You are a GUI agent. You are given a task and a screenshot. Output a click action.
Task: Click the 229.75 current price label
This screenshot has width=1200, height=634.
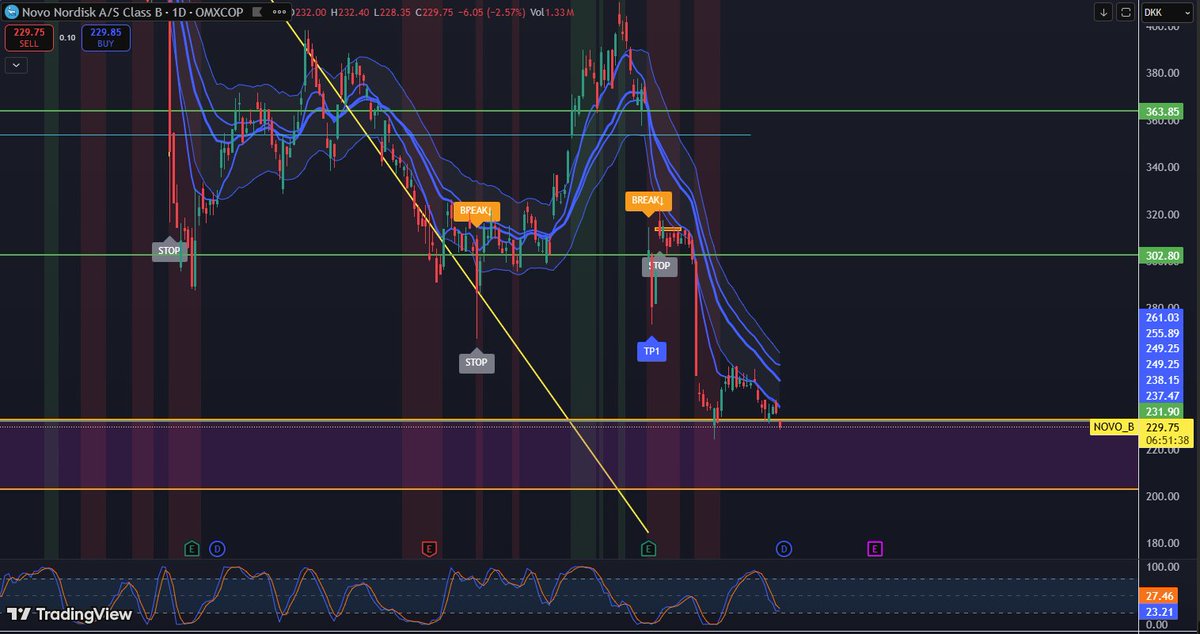1161,426
